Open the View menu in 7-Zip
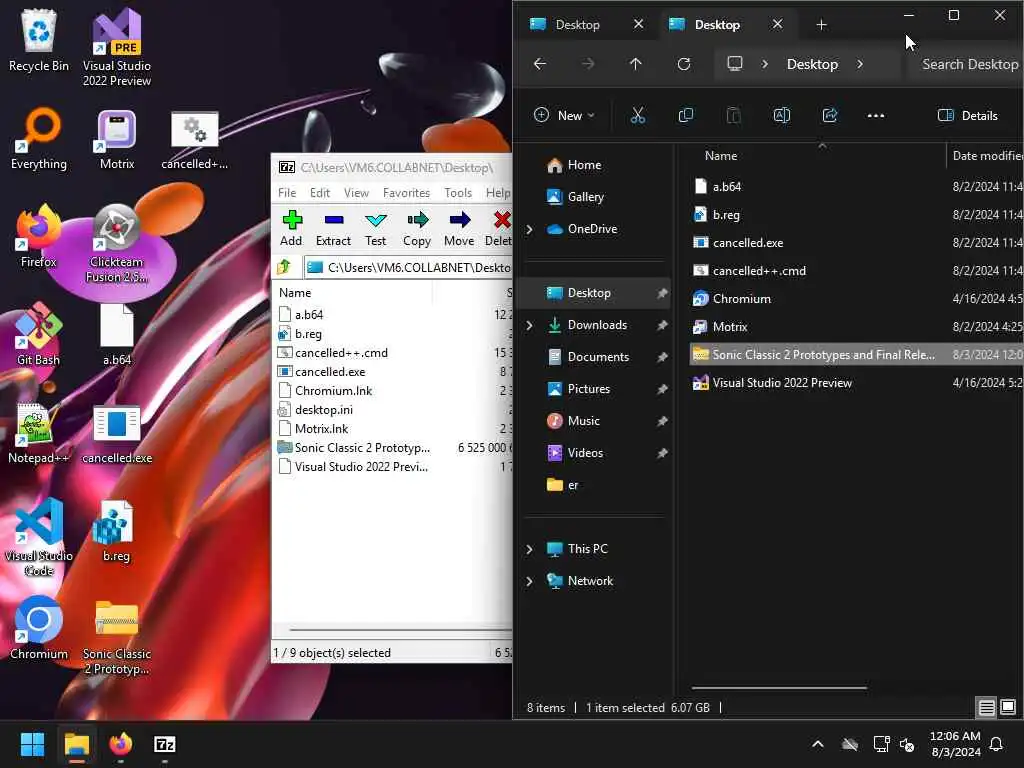This screenshot has height=768, width=1024. tap(357, 193)
